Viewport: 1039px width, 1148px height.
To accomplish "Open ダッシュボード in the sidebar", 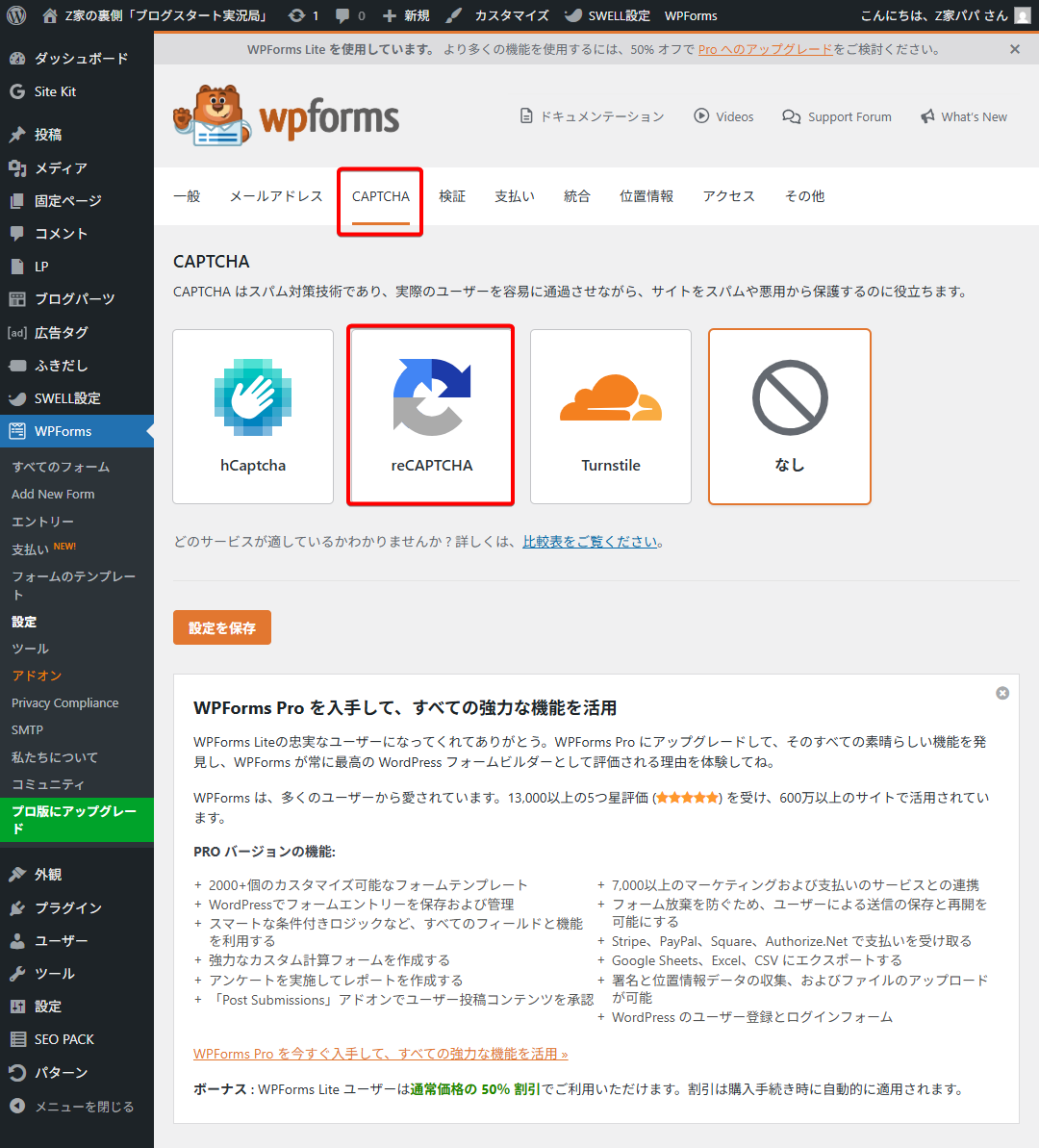I will (x=81, y=59).
